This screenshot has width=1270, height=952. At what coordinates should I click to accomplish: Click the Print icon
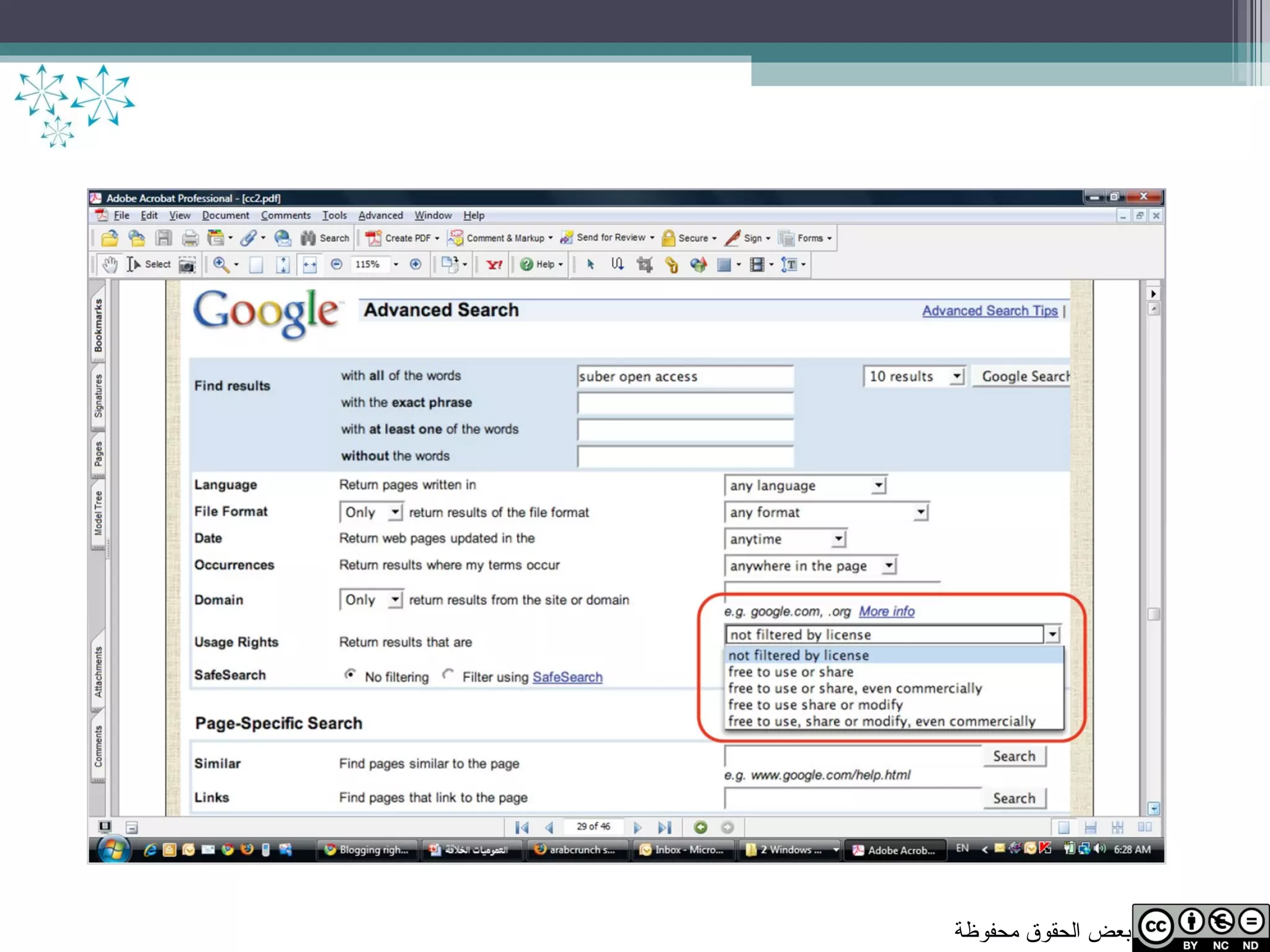(190, 238)
